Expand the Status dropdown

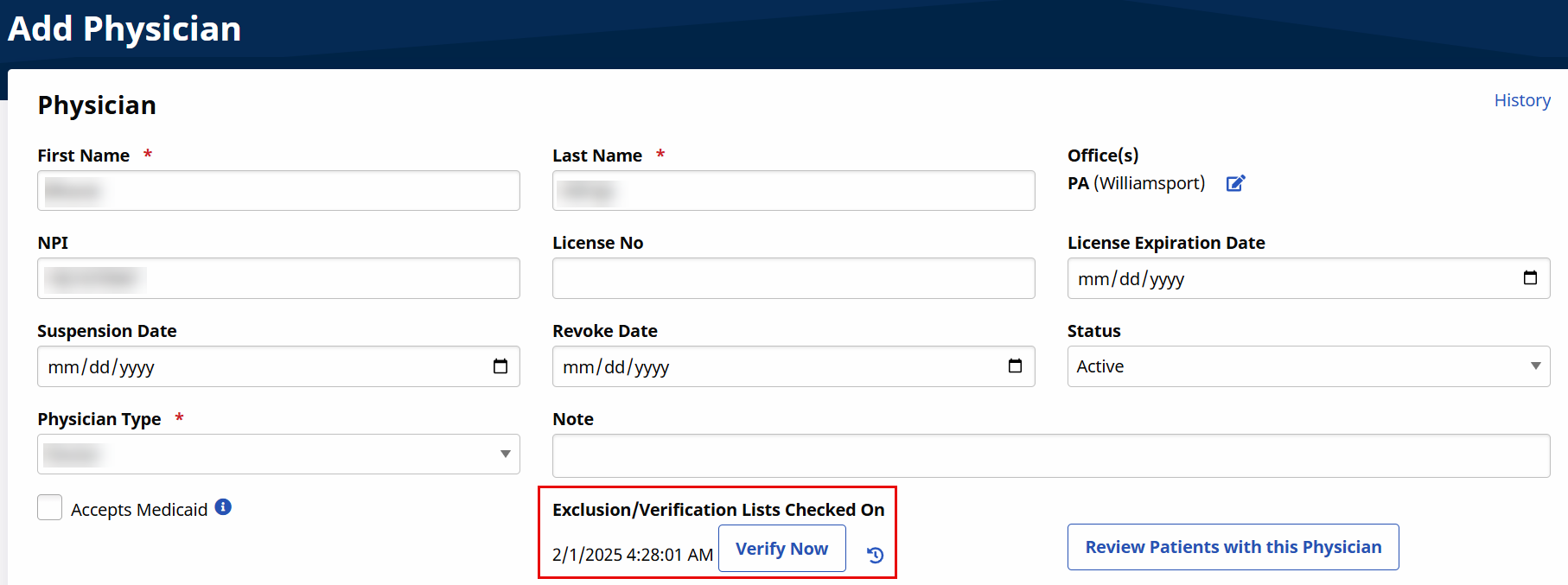tap(1308, 366)
